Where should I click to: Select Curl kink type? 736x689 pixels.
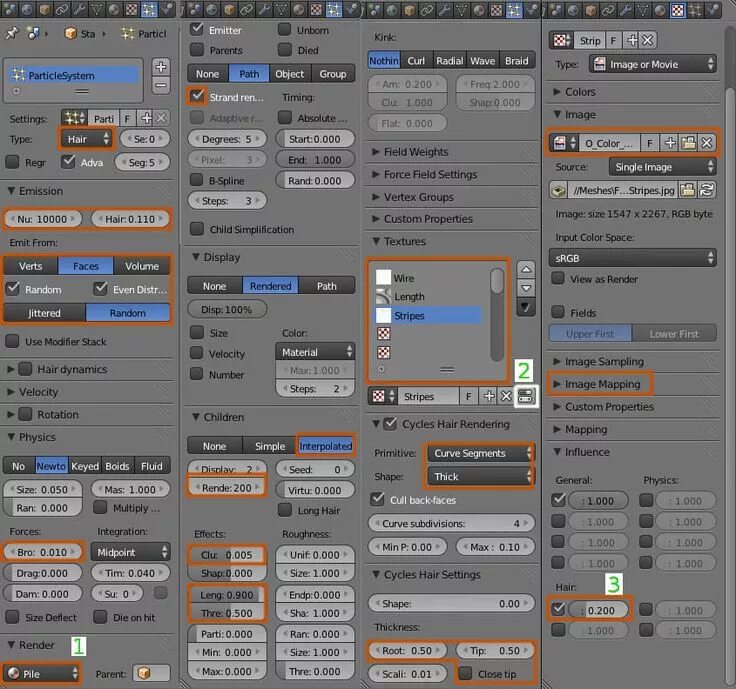(x=416, y=61)
